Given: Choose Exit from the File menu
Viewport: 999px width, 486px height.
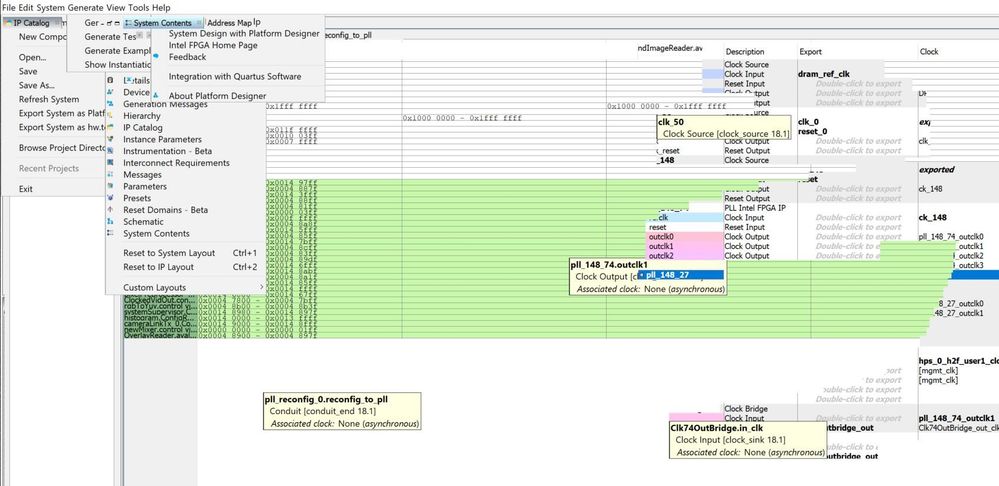Looking at the screenshot, I should tap(26, 189).
